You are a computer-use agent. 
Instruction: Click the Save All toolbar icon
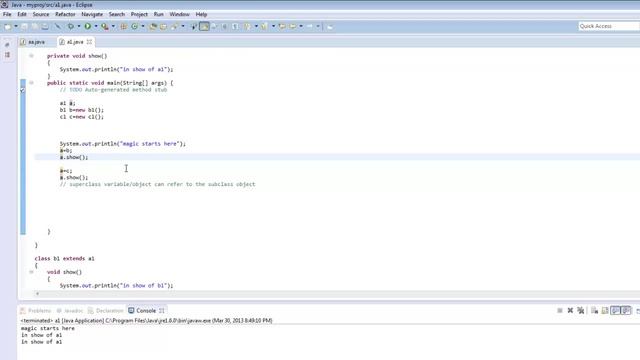[35, 27]
